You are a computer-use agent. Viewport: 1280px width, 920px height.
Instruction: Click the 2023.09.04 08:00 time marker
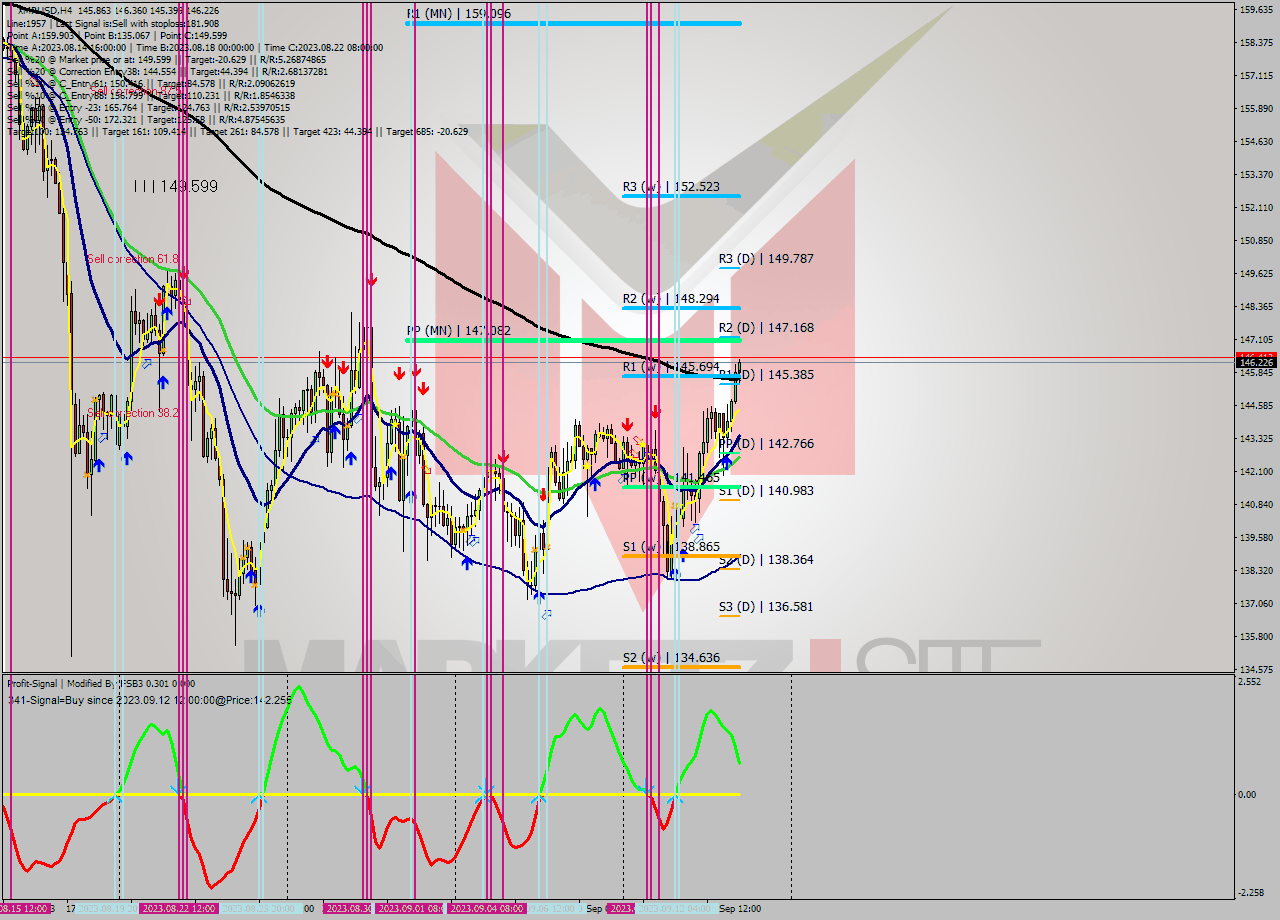[x=488, y=909]
